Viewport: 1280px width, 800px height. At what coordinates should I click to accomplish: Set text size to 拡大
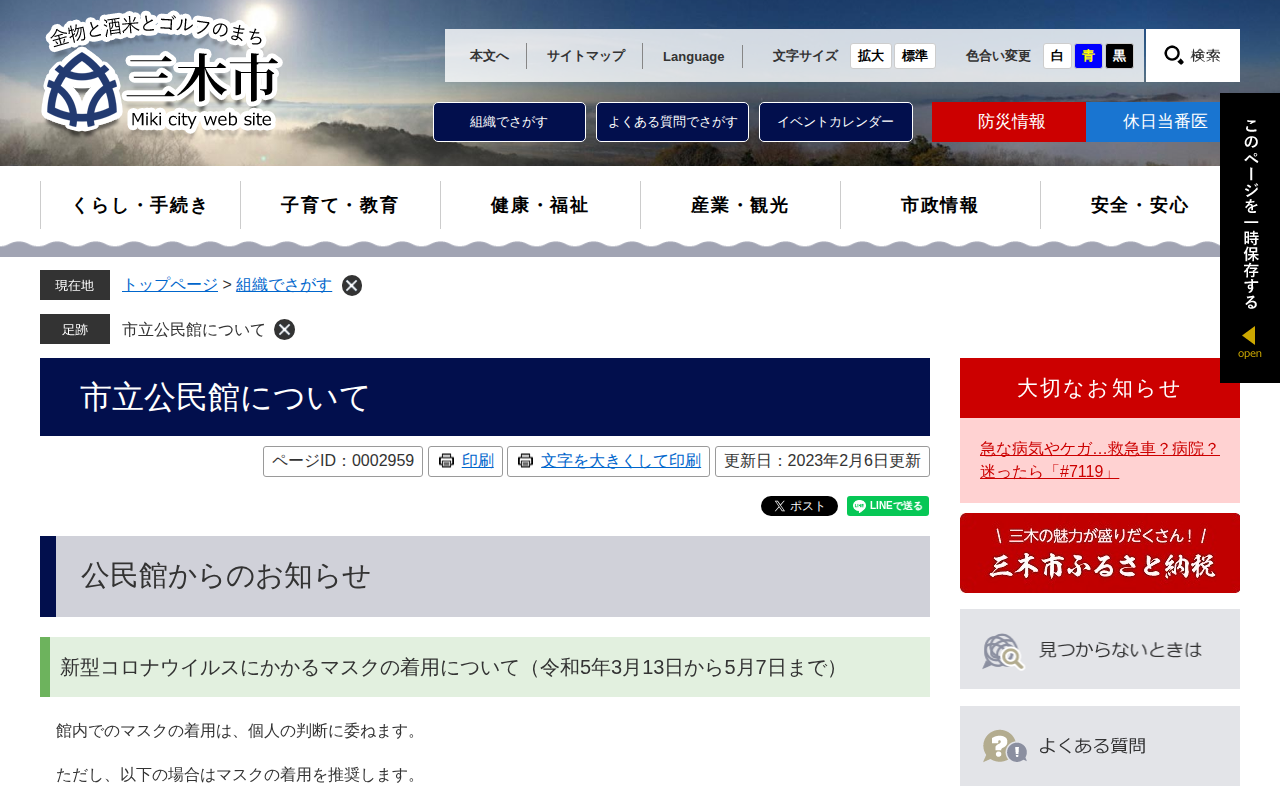(x=871, y=56)
